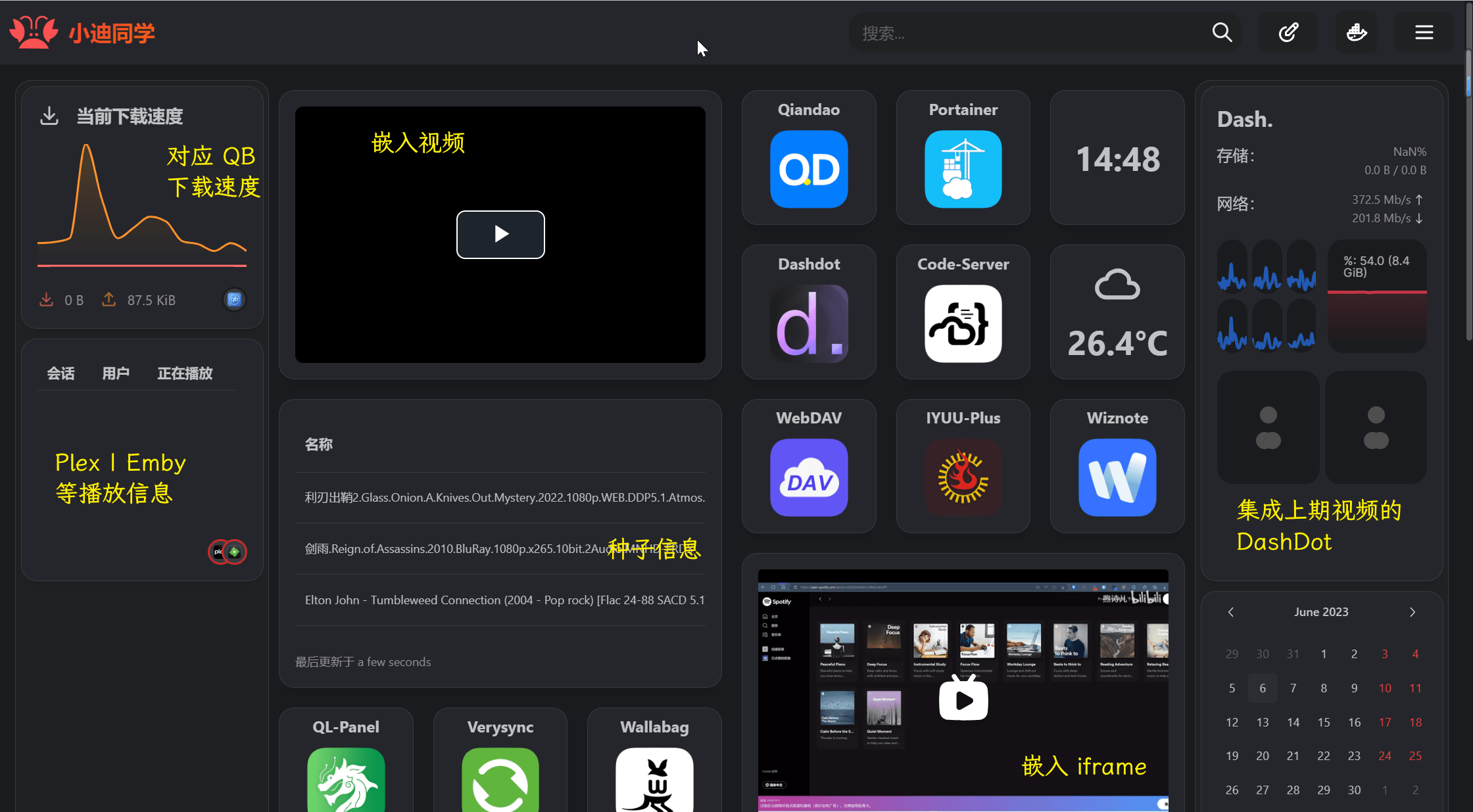The height and width of the screenshot is (812, 1473).
Task: Click the crab logo in header
Action: (34, 32)
